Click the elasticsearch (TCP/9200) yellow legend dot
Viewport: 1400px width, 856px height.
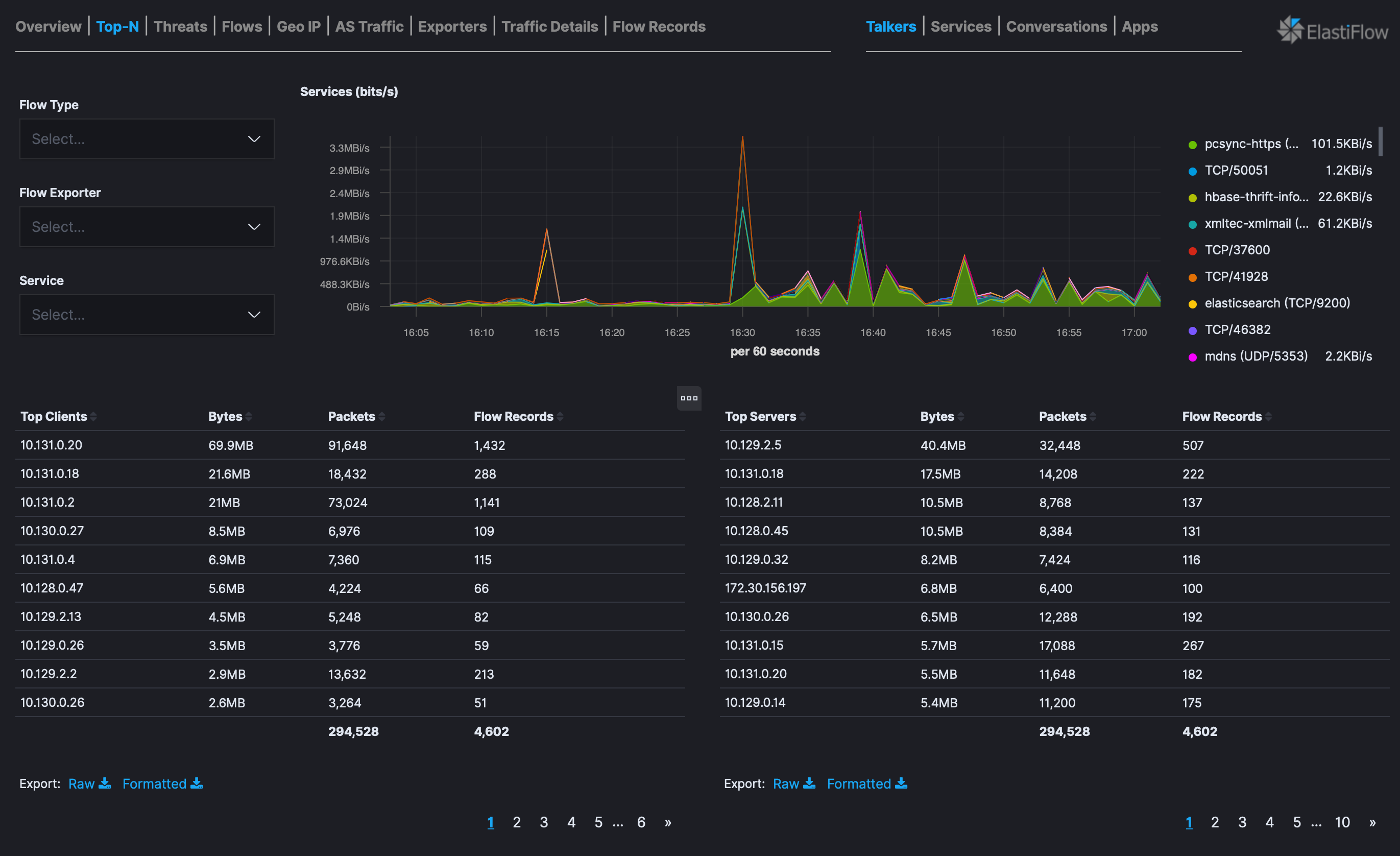click(1193, 304)
